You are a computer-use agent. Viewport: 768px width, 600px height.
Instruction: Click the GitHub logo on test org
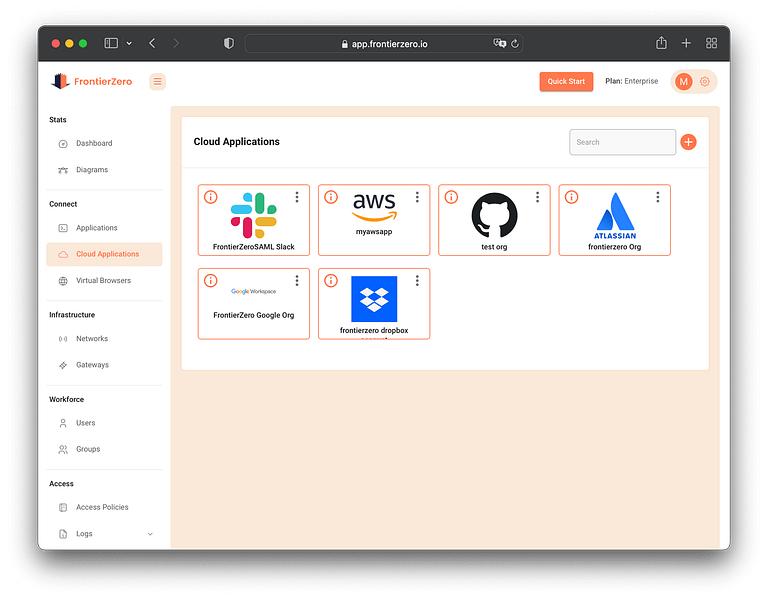(x=494, y=216)
